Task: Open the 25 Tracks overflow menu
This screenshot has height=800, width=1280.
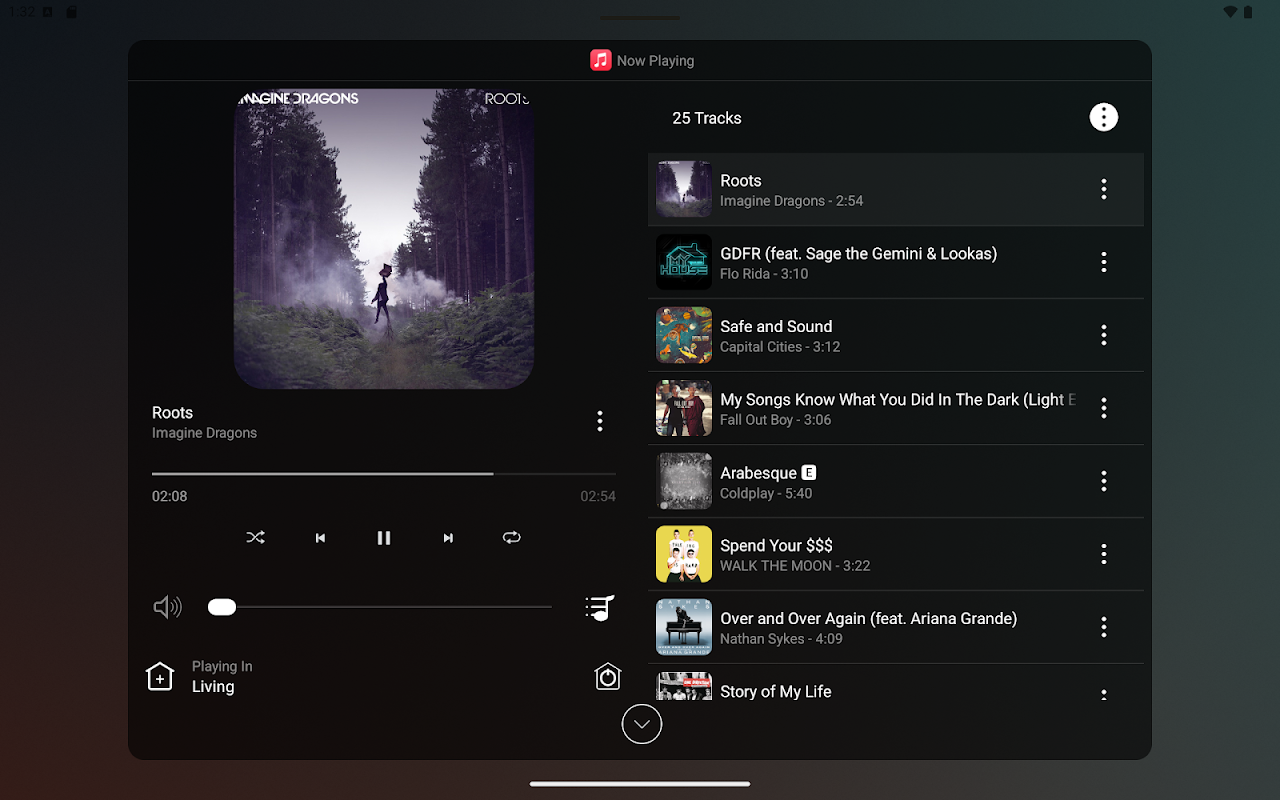Action: (x=1104, y=117)
